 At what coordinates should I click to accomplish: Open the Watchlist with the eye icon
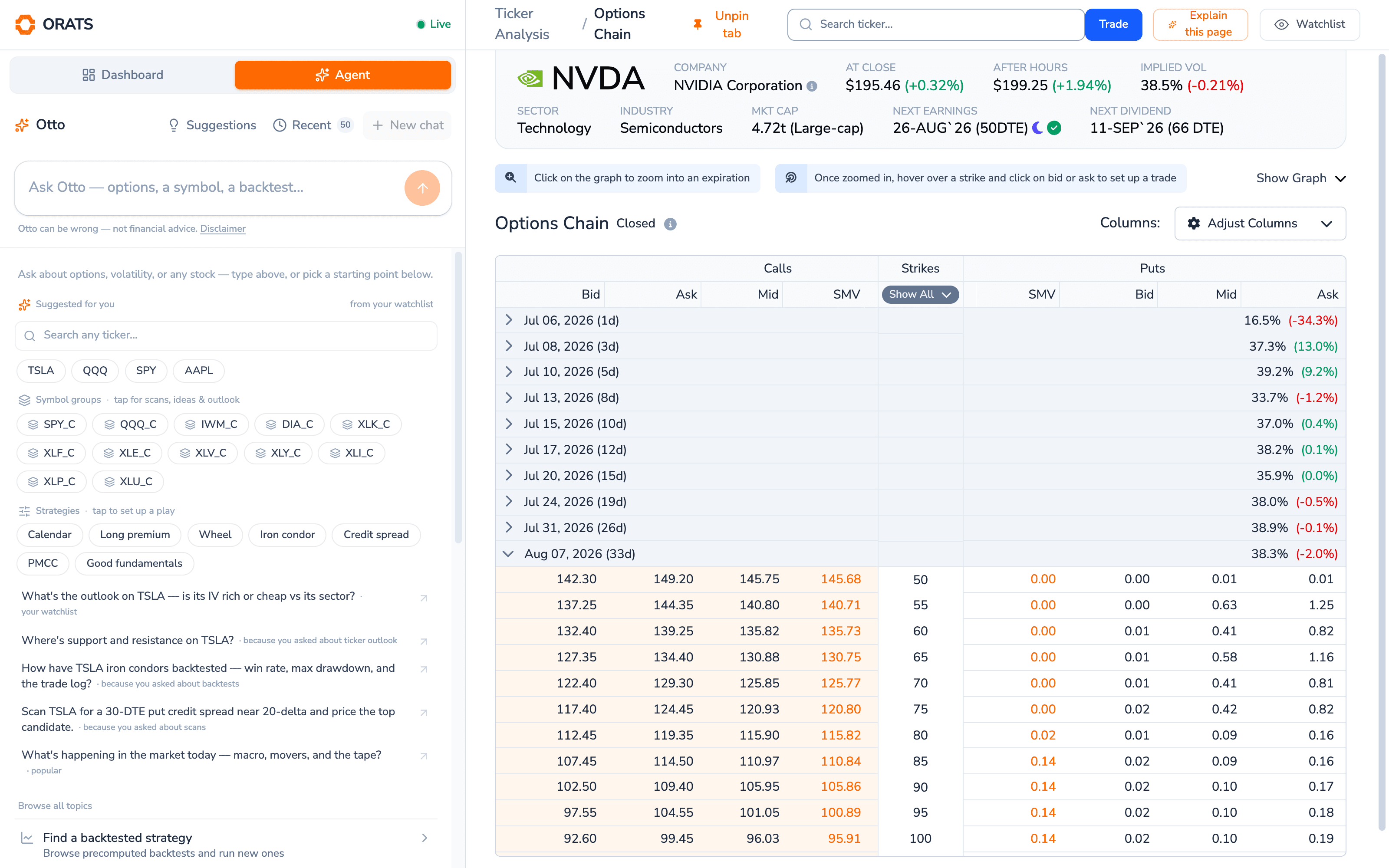point(1309,24)
